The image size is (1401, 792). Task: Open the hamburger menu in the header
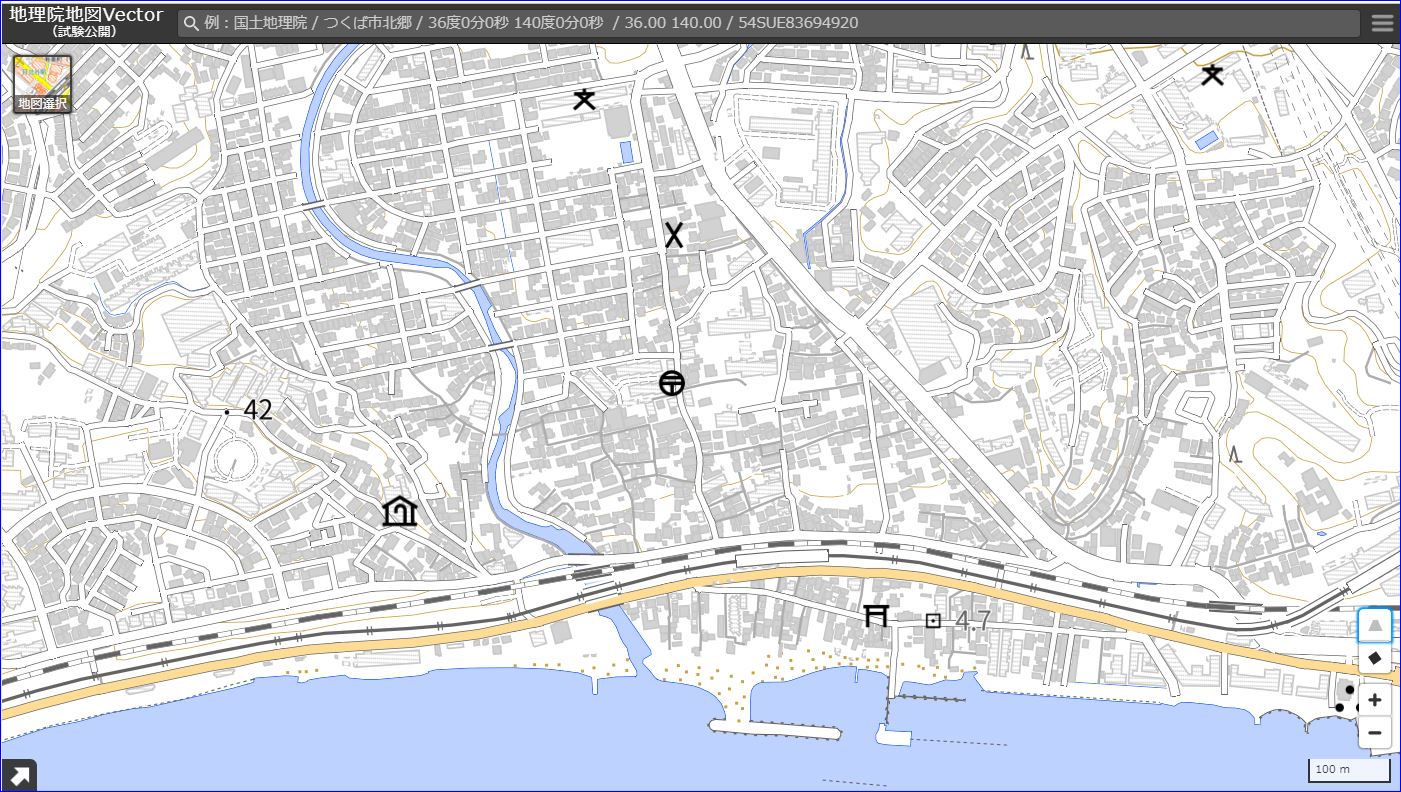coord(1382,23)
